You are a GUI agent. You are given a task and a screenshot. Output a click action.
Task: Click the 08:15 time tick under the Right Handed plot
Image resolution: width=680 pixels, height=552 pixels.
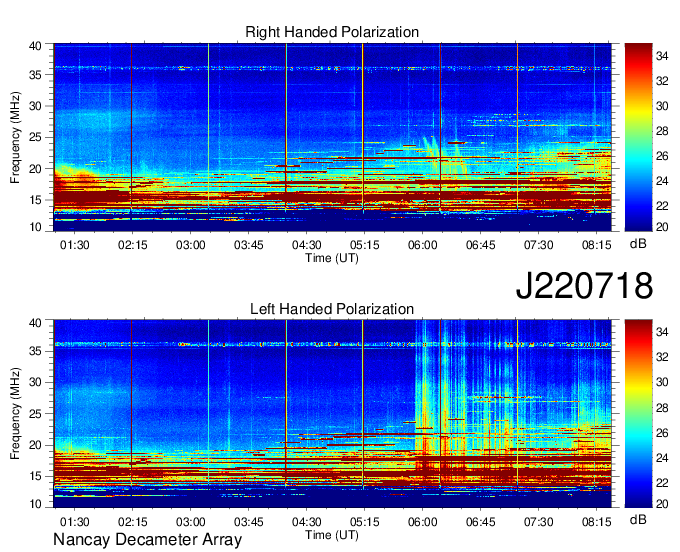(x=597, y=245)
